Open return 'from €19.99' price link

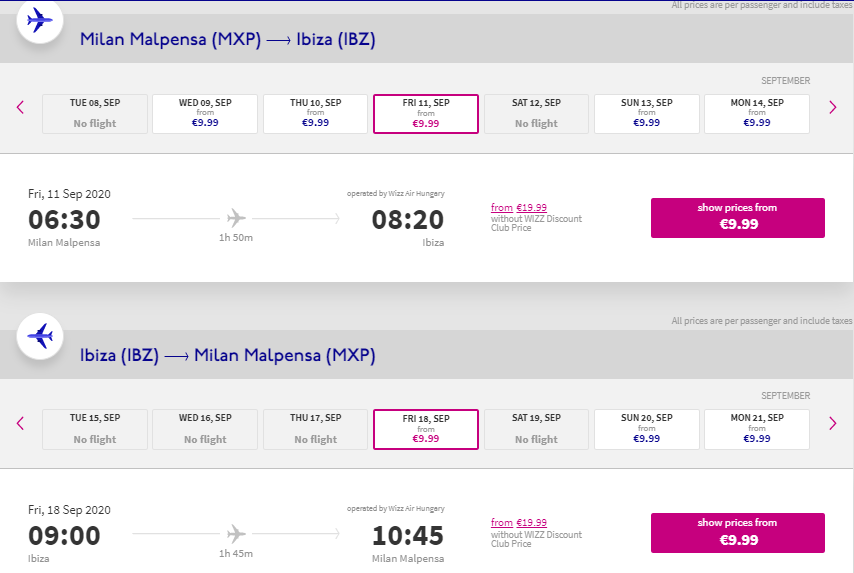[x=519, y=523]
